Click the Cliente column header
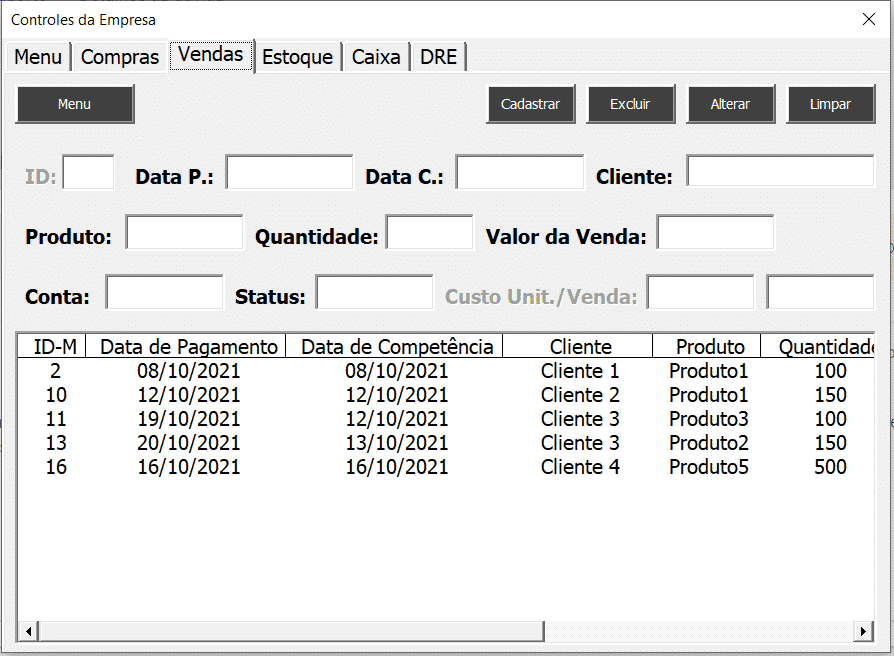The image size is (894, 656). click(578, 347)
